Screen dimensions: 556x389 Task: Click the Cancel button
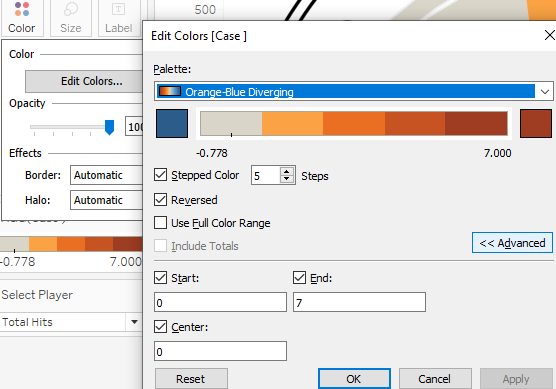tap(435, 379)
